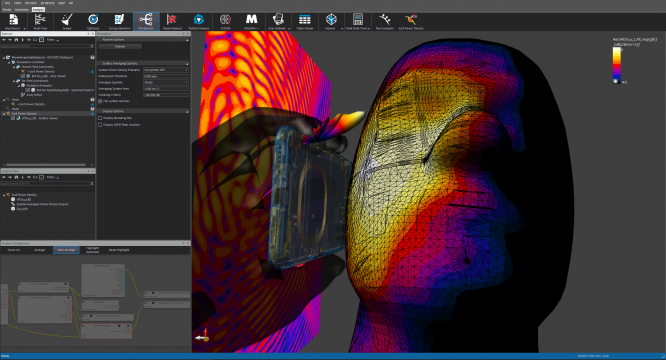Collapse the Pipeline Options section

pos(187,40)
